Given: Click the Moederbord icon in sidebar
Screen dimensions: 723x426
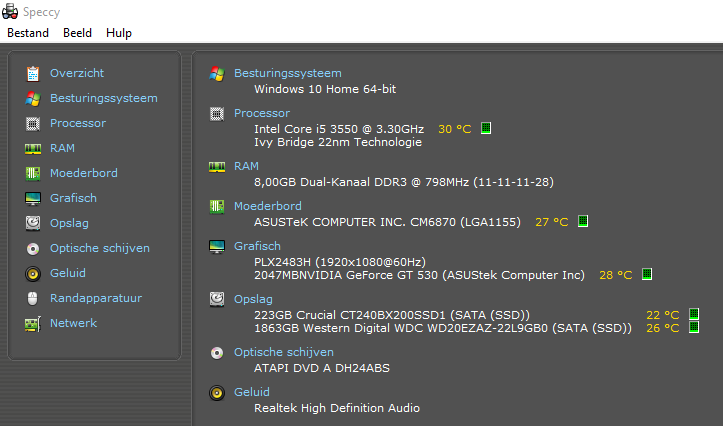Looking at the screenshot, I should pos(33,173).
